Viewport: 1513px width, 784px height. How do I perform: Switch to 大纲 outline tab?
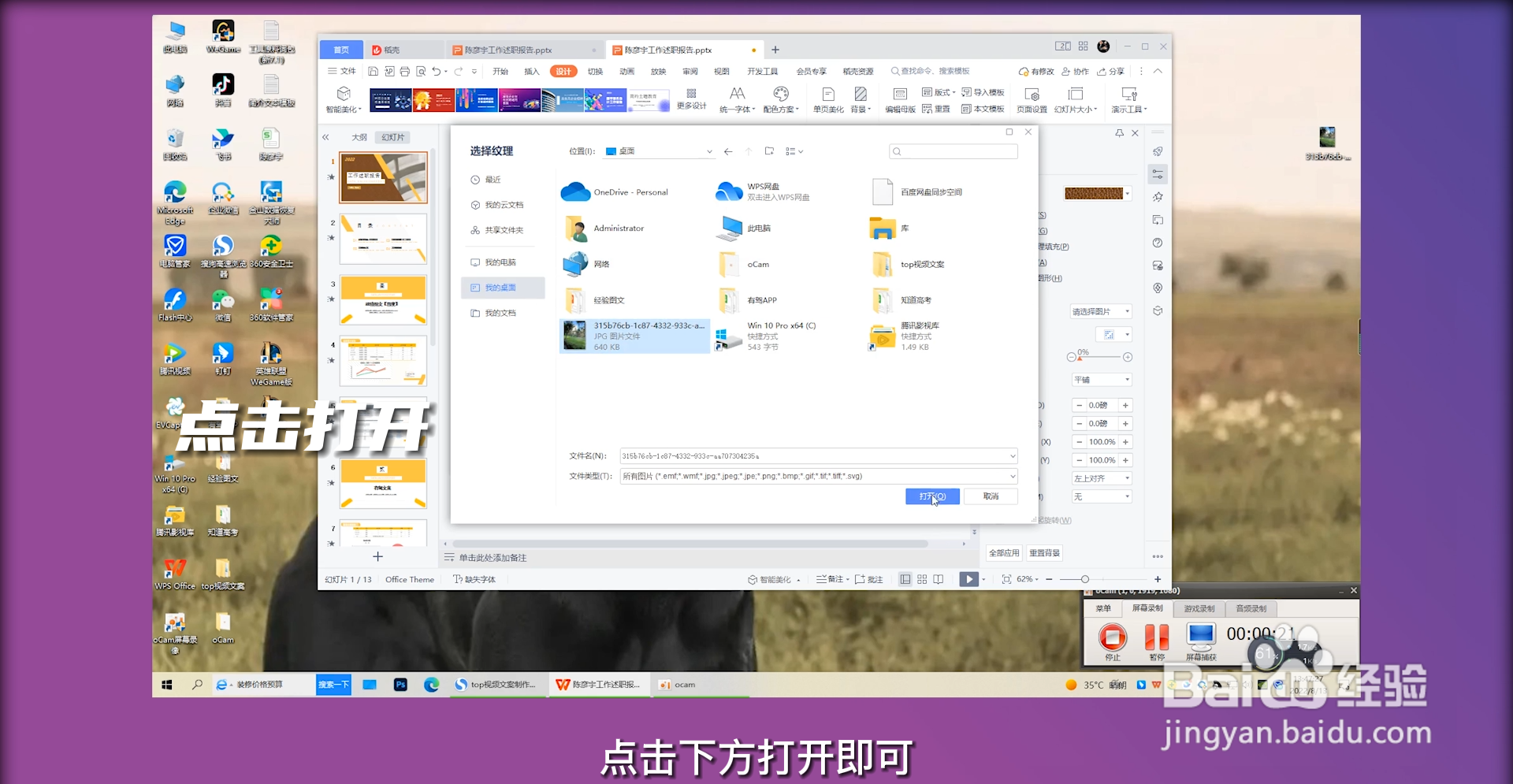359,137
